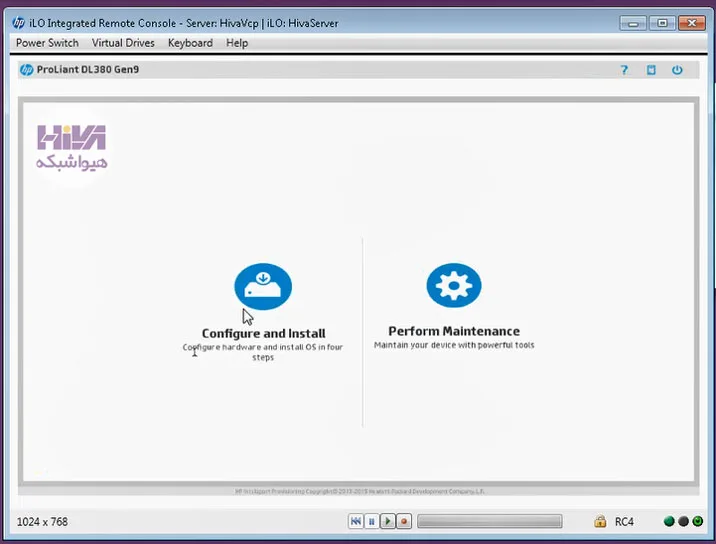The image size is (716, 544).
Task: Click the power icon in ProLiant header
Action: (677, 70)
